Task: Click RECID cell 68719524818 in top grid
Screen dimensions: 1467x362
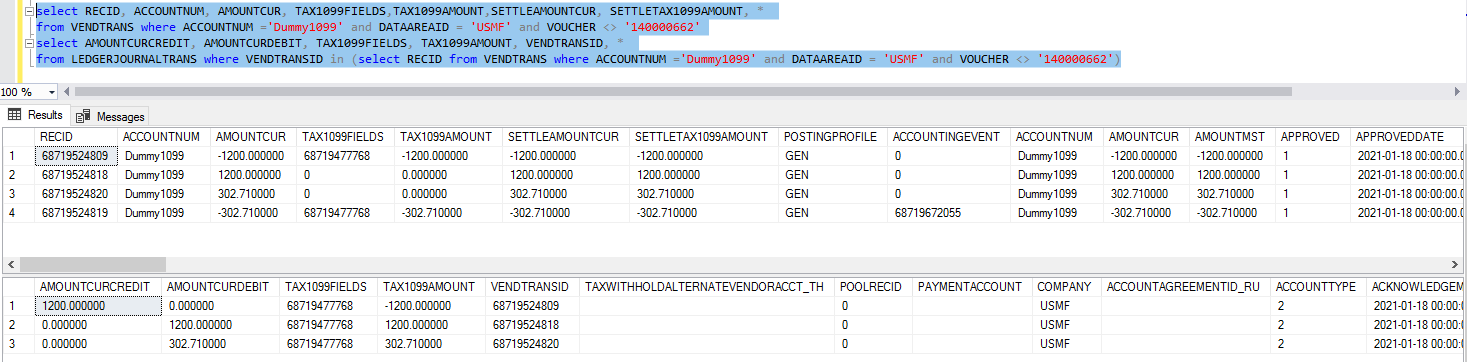Action: [x=76, y=175]
